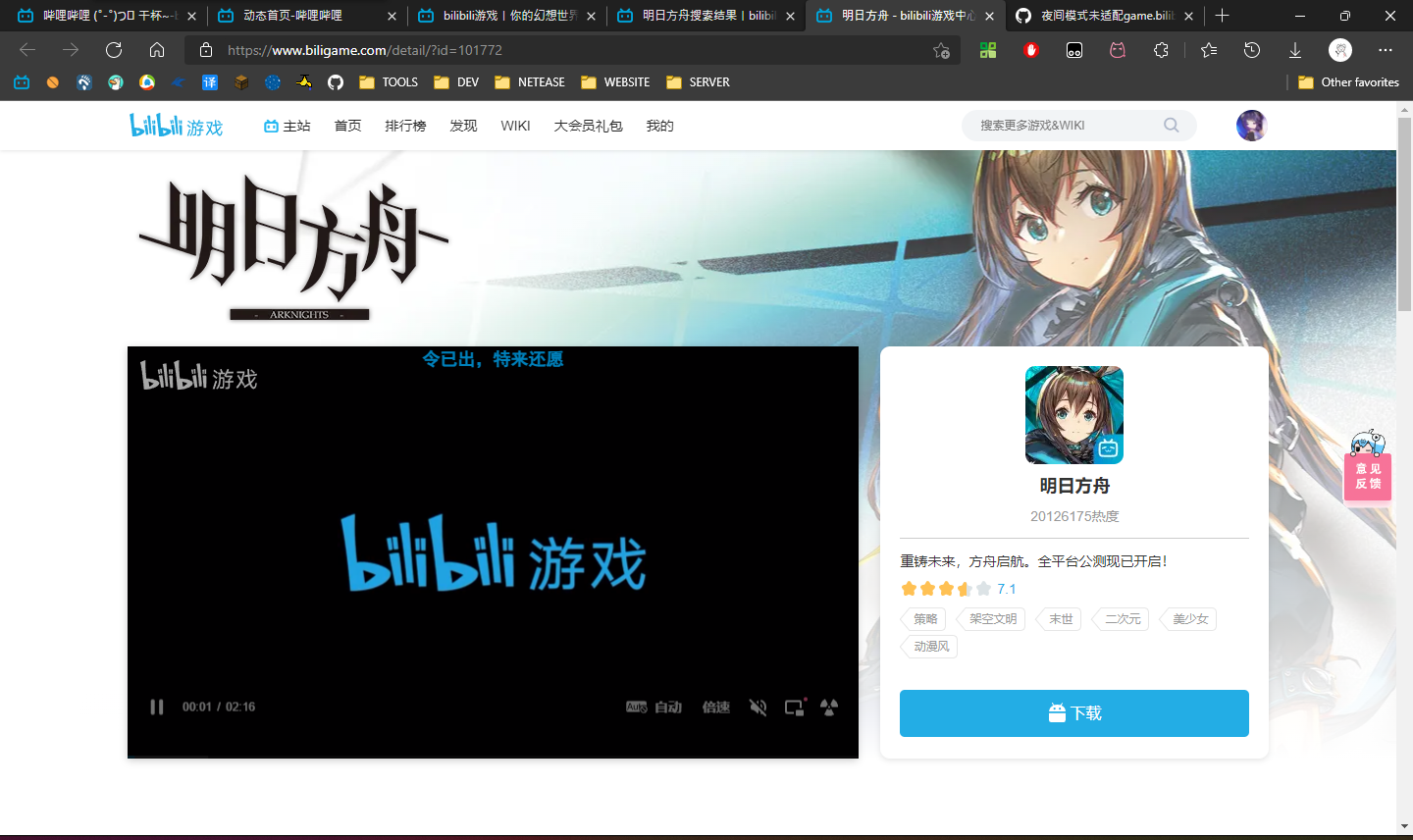Switch to the WIKI navigation item
Image resolution: width=1413 pixels, height=840 pixels.
[515, 125]
